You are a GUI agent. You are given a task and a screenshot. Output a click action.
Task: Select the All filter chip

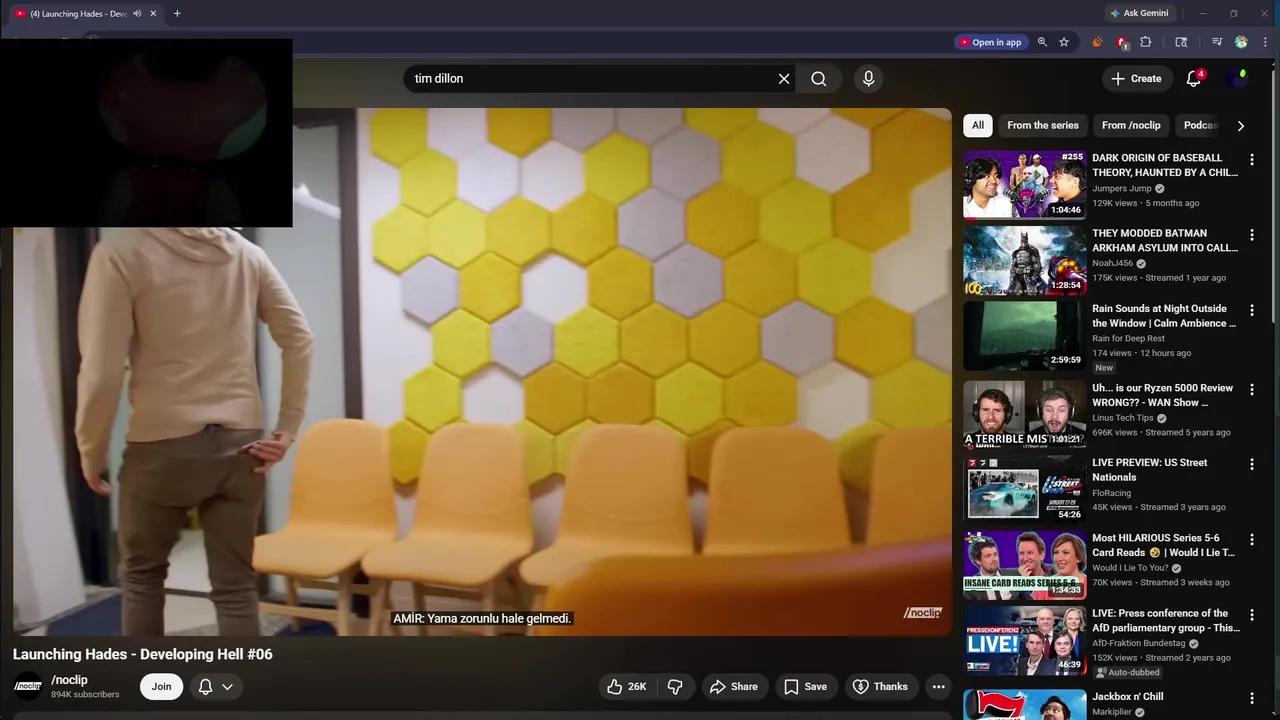977,125
